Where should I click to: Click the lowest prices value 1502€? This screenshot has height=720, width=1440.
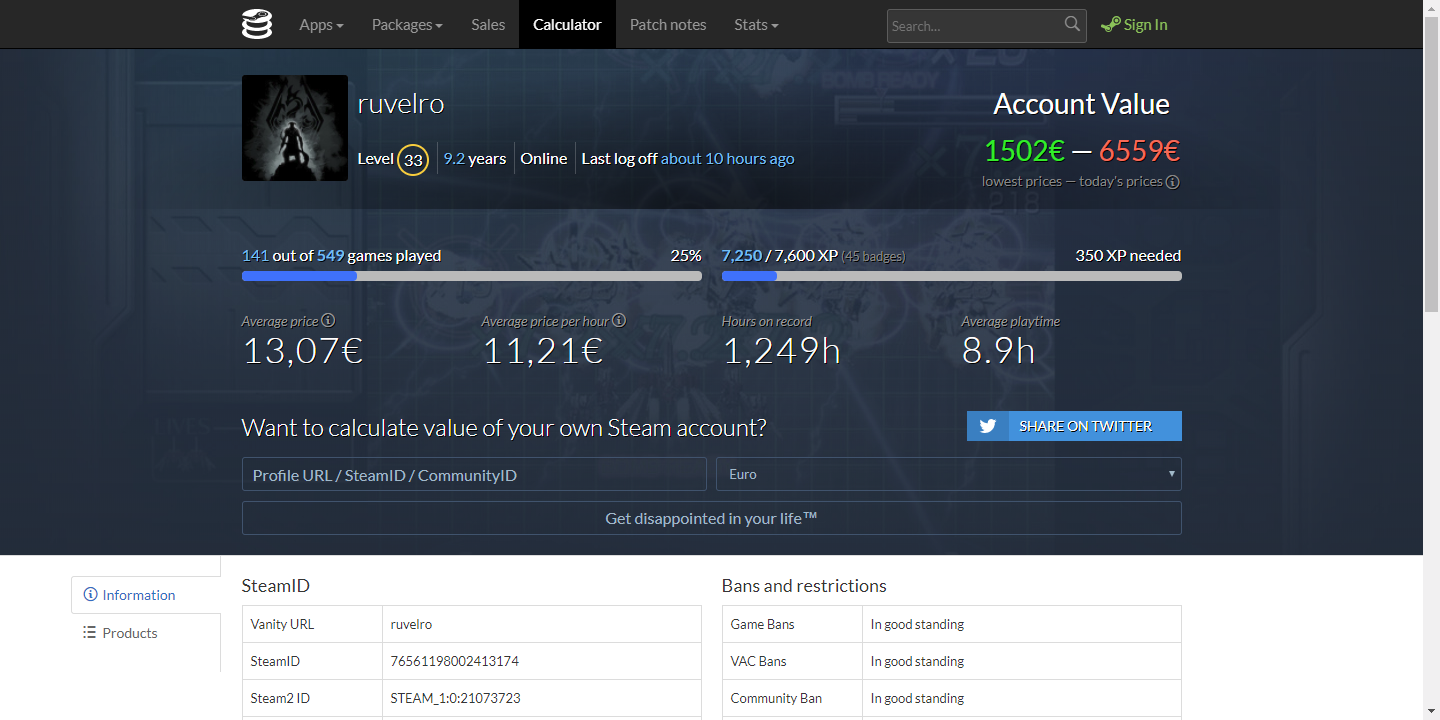[1025, 150]
